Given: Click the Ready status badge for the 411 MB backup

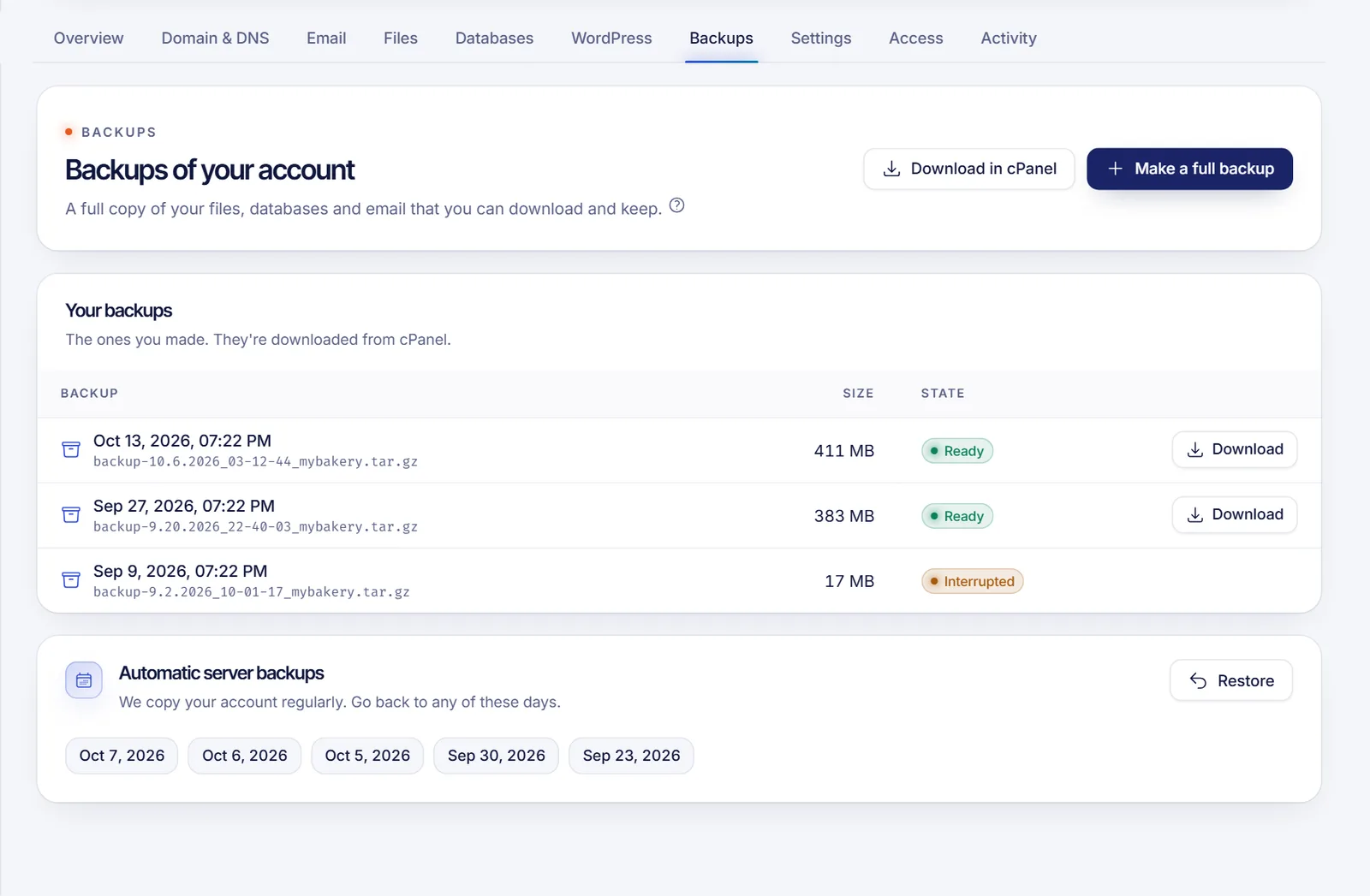Looking at the screenshot, I should (x=956, y=451).
